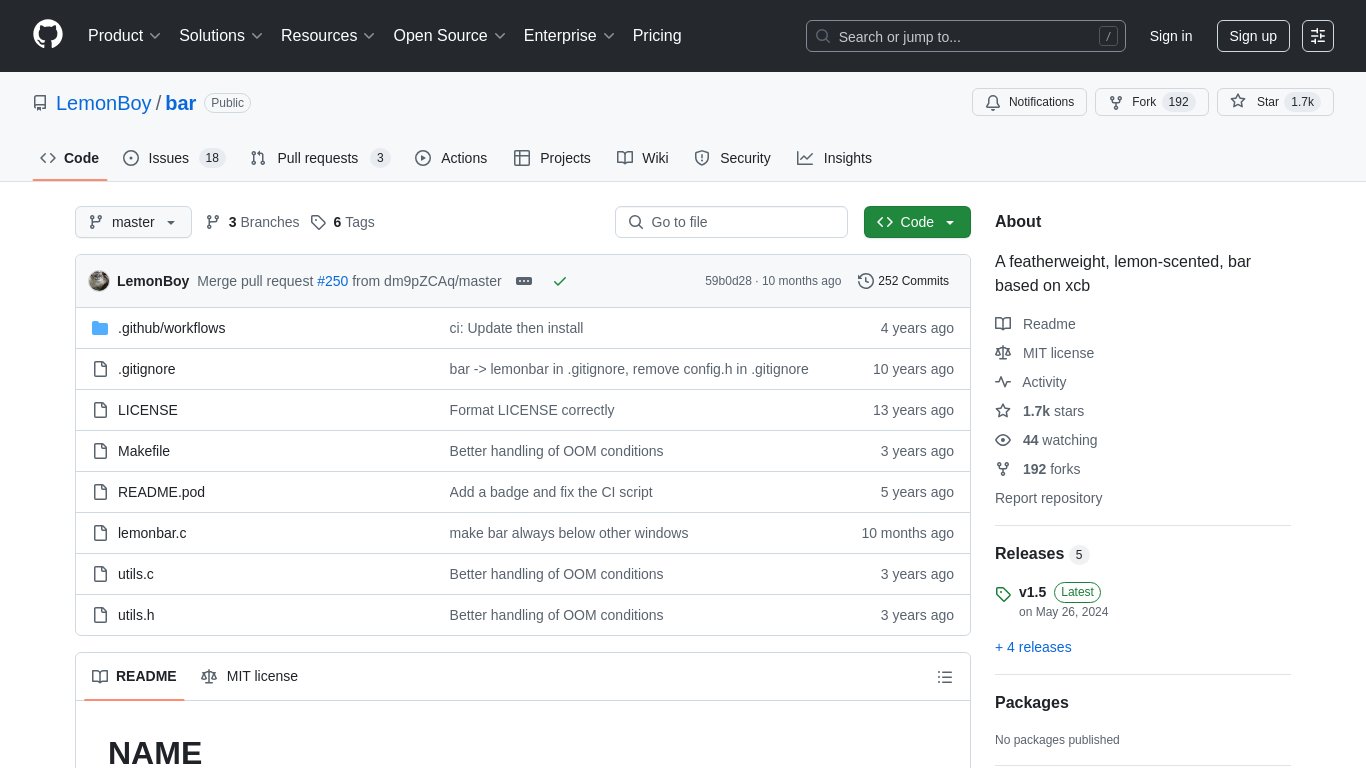Click the green commit status checkmark

(560, 281)
